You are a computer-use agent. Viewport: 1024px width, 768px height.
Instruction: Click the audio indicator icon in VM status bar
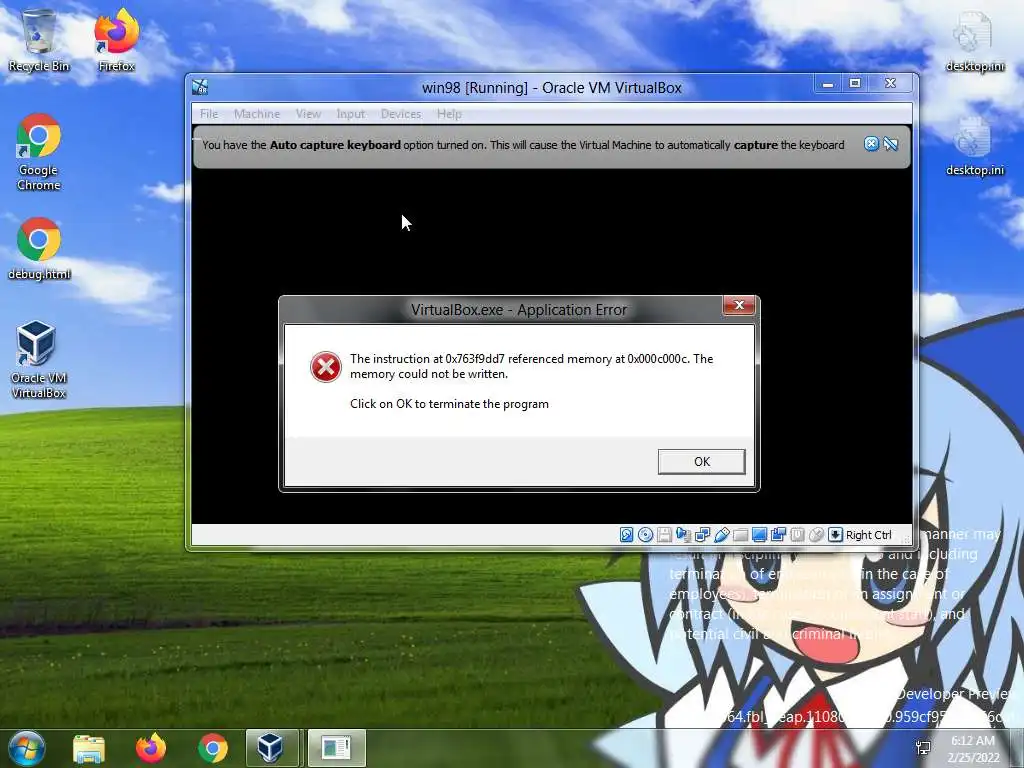pyautogui.click(x=683, y=535)
